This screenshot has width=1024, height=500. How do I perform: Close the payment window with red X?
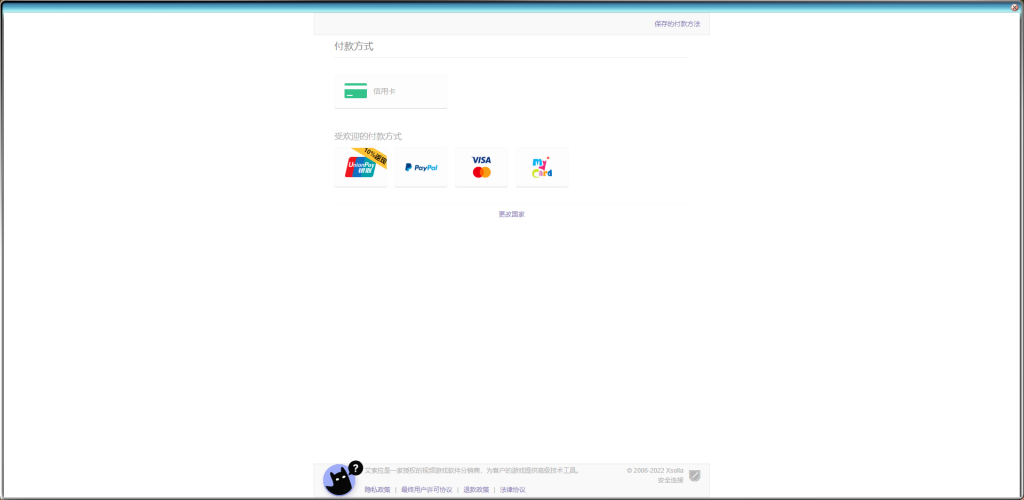pos(1014,7)
